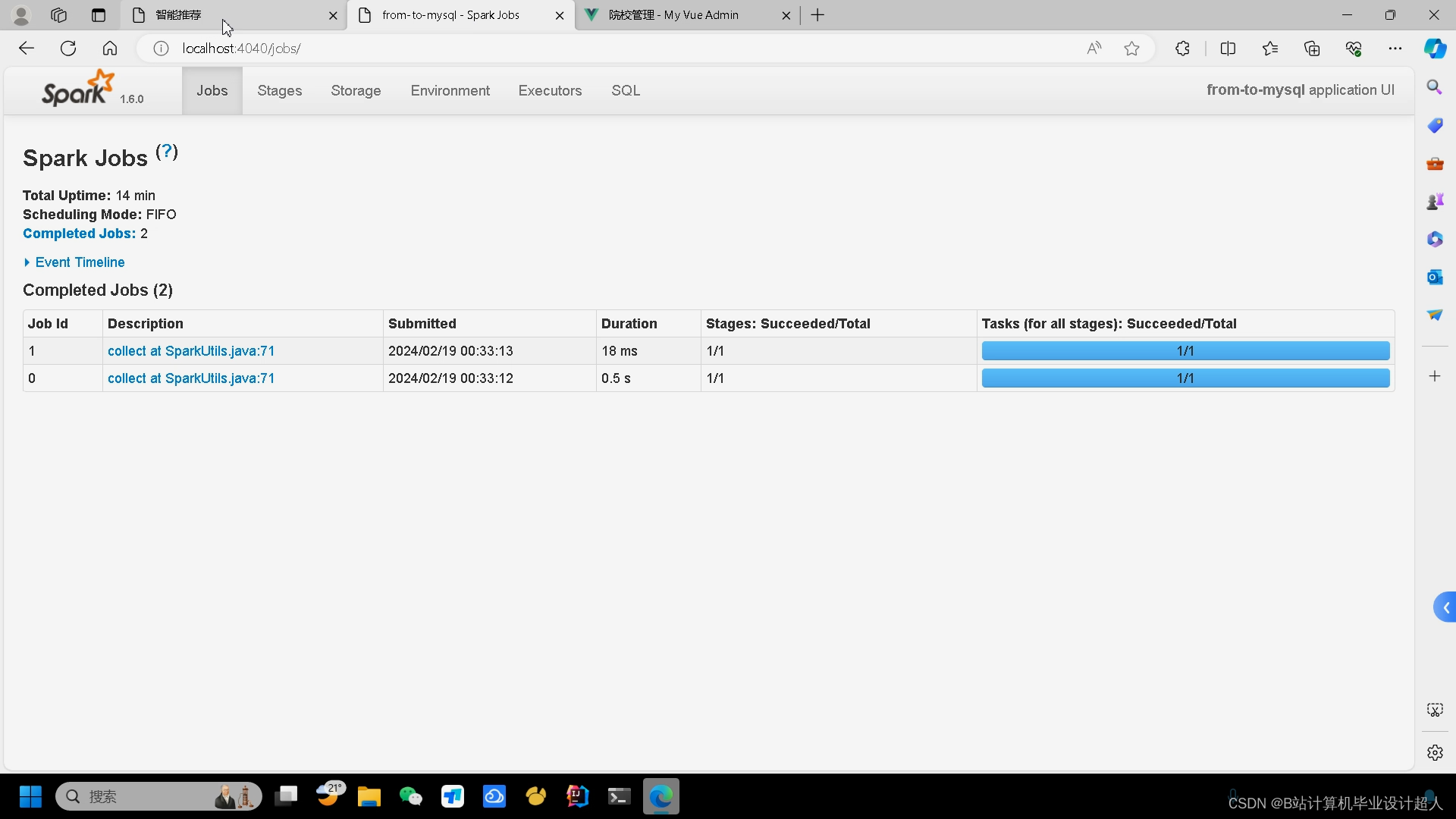Open sidebar Microsoft 365 icon

pyautogui.click(x=1435, y=239)
